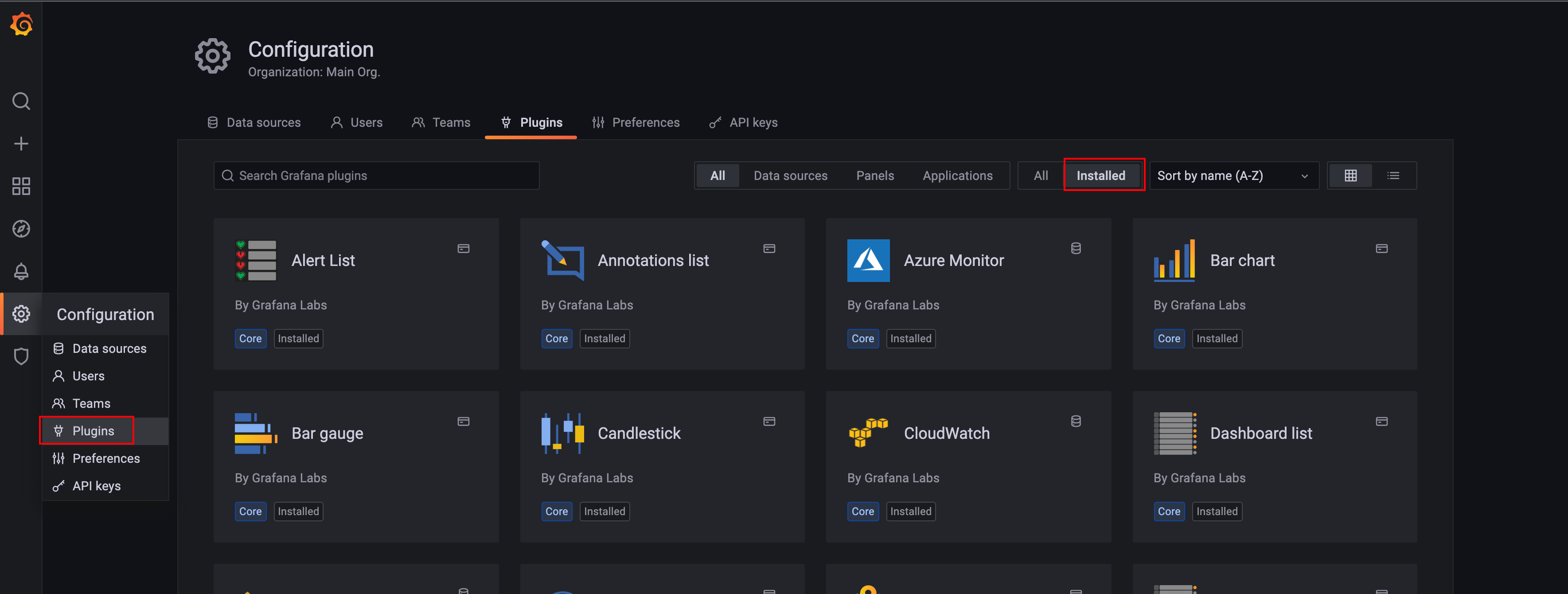Open the Explore compass icon
Screen dimensions: 1568x594
pos(21,229)
